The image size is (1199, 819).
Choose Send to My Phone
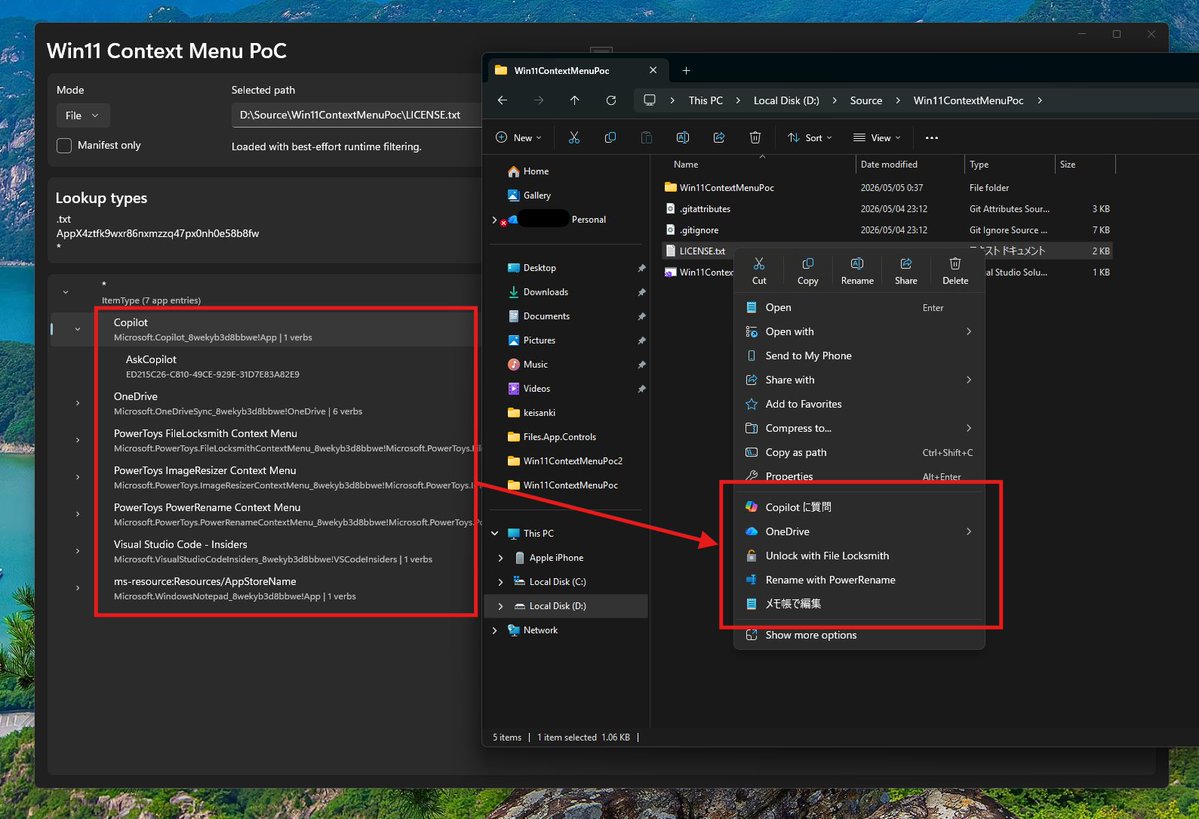[x=859, y=356]
